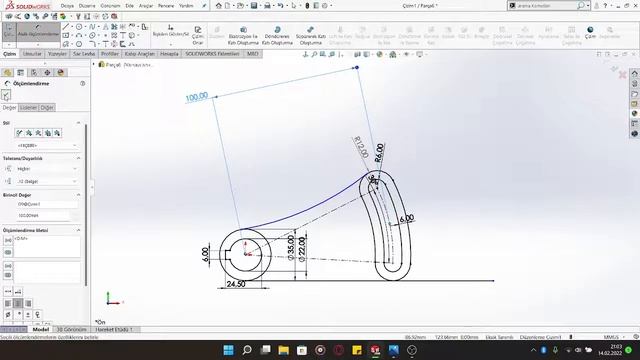Click the Undo icon in title bar

click(x=280, y=6)
